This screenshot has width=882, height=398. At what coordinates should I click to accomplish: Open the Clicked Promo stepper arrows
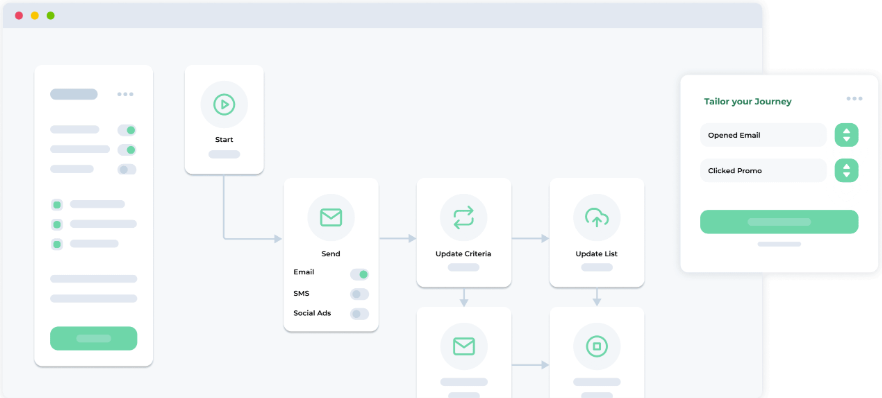[x=847, y=170]
